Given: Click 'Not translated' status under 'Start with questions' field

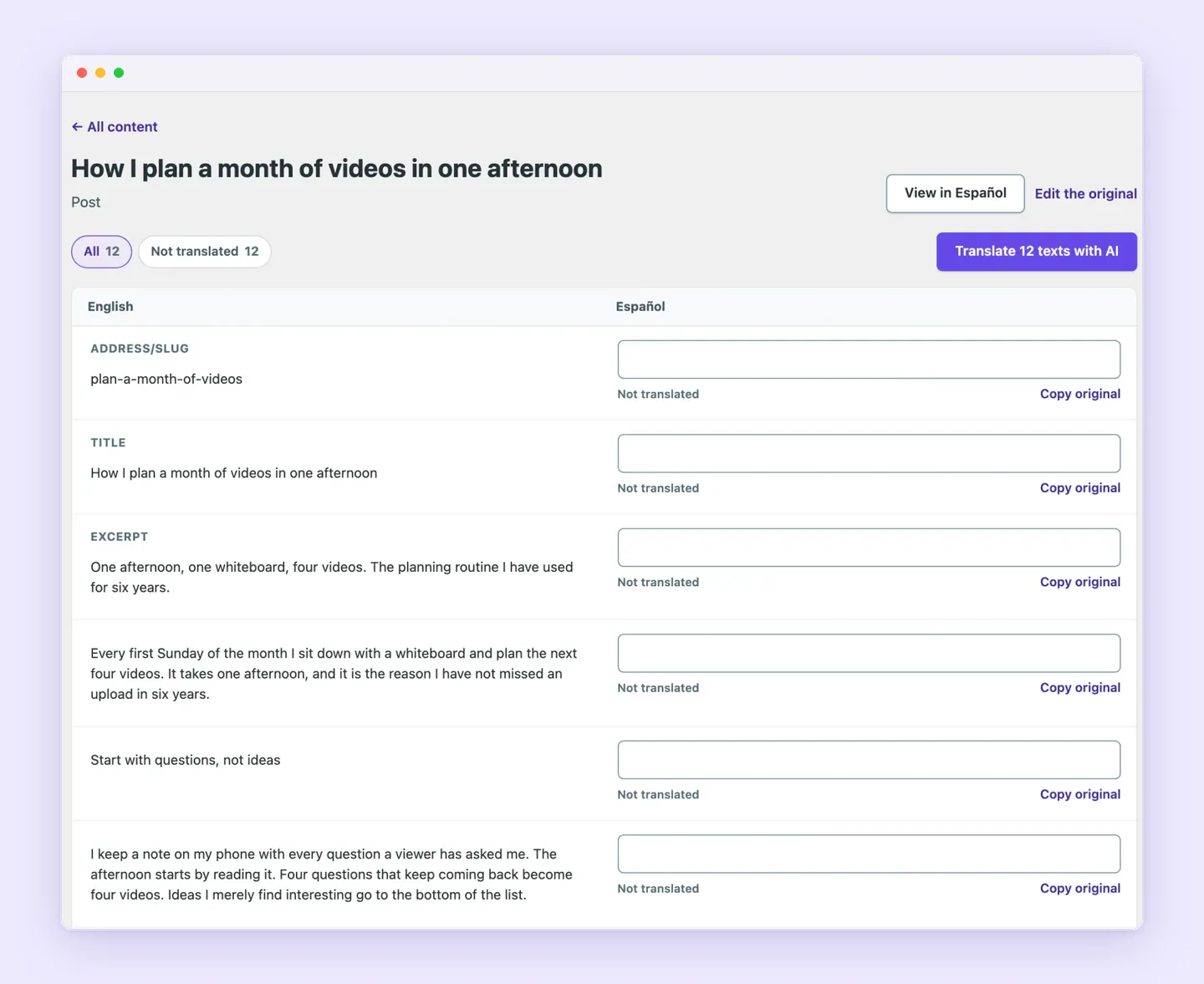Looking at the screenshot, I should pyautogui.click(x=658, y=794).
